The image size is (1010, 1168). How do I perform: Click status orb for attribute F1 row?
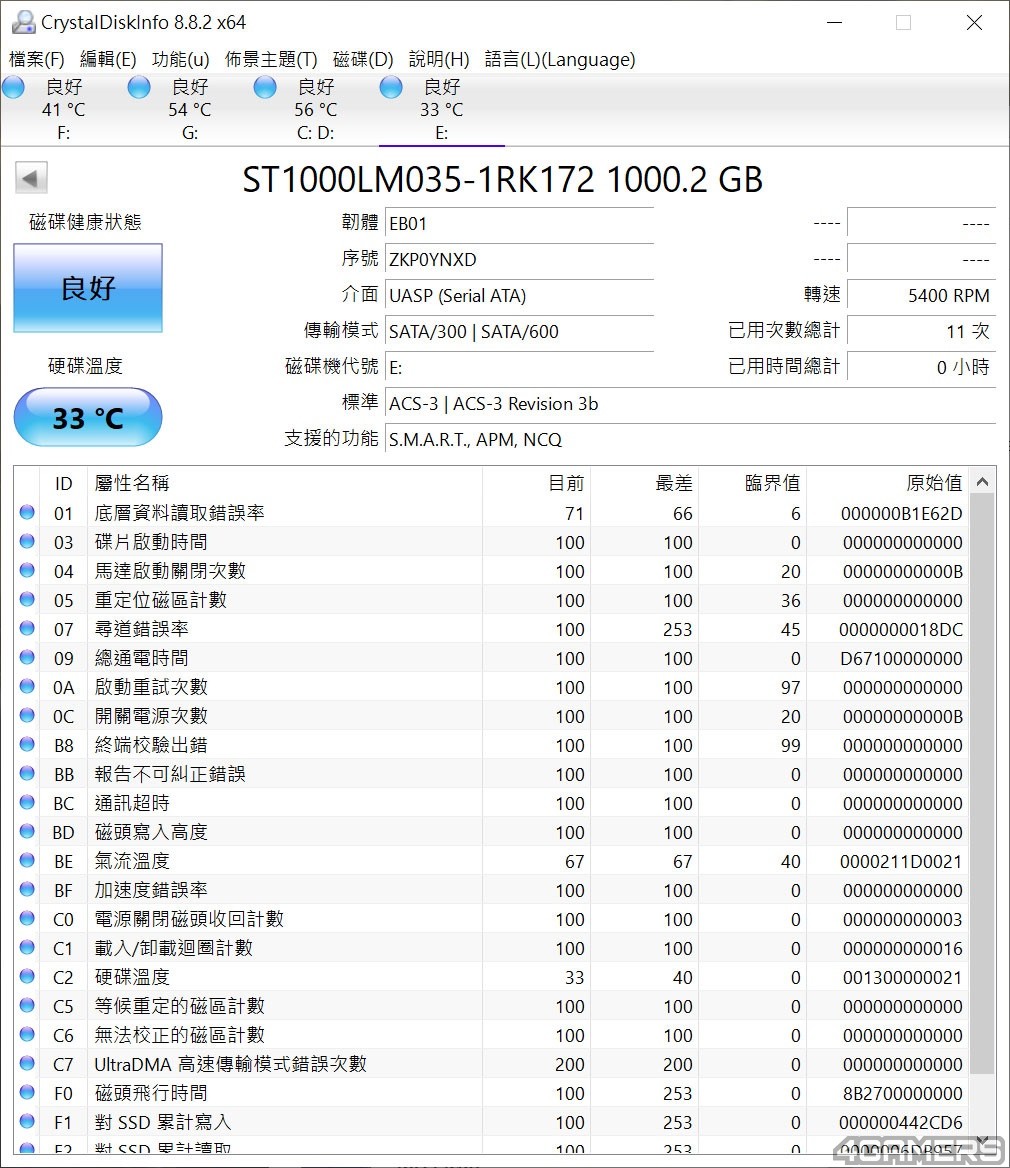[x=27, y=1122]
